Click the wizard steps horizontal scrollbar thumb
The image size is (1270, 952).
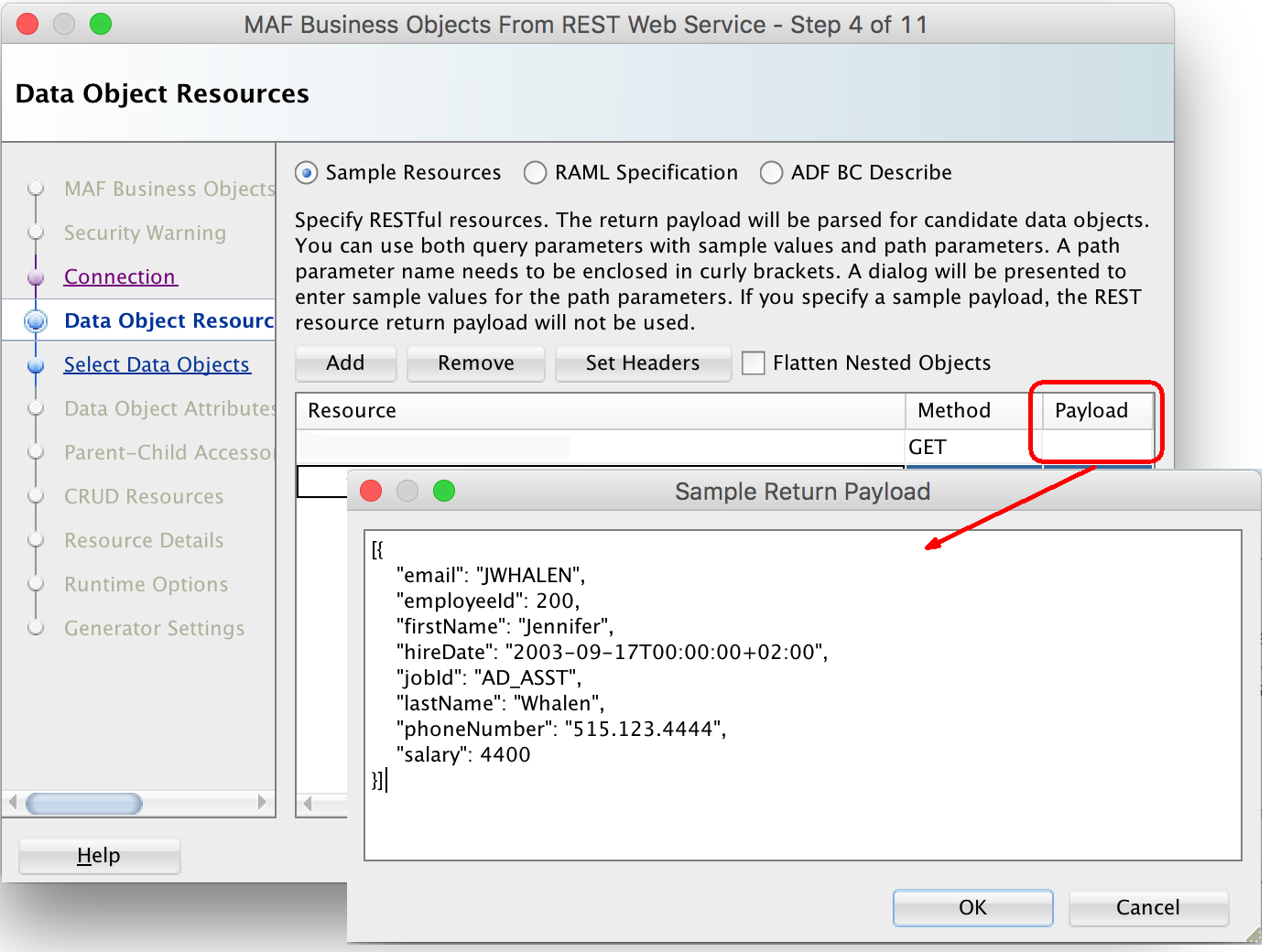click(84, 804)
